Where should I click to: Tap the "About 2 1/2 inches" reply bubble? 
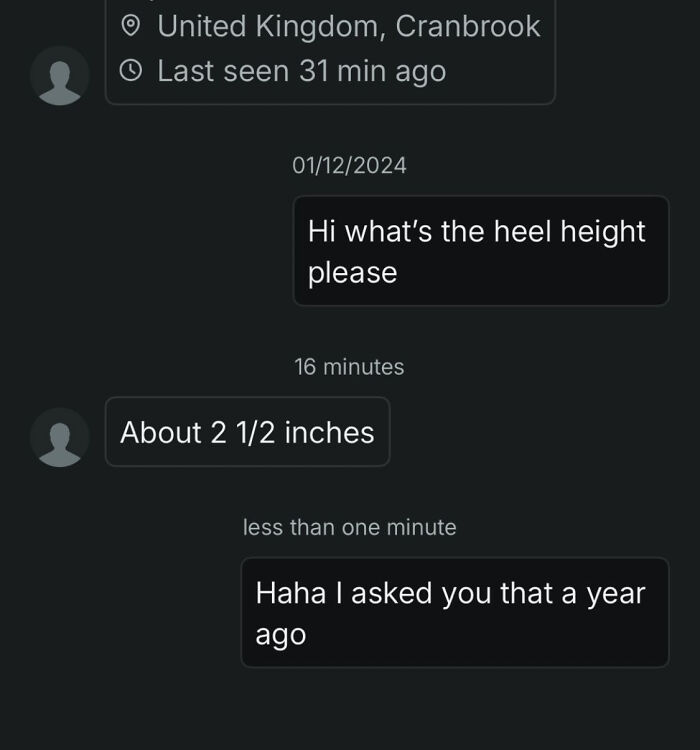point(247,432)
